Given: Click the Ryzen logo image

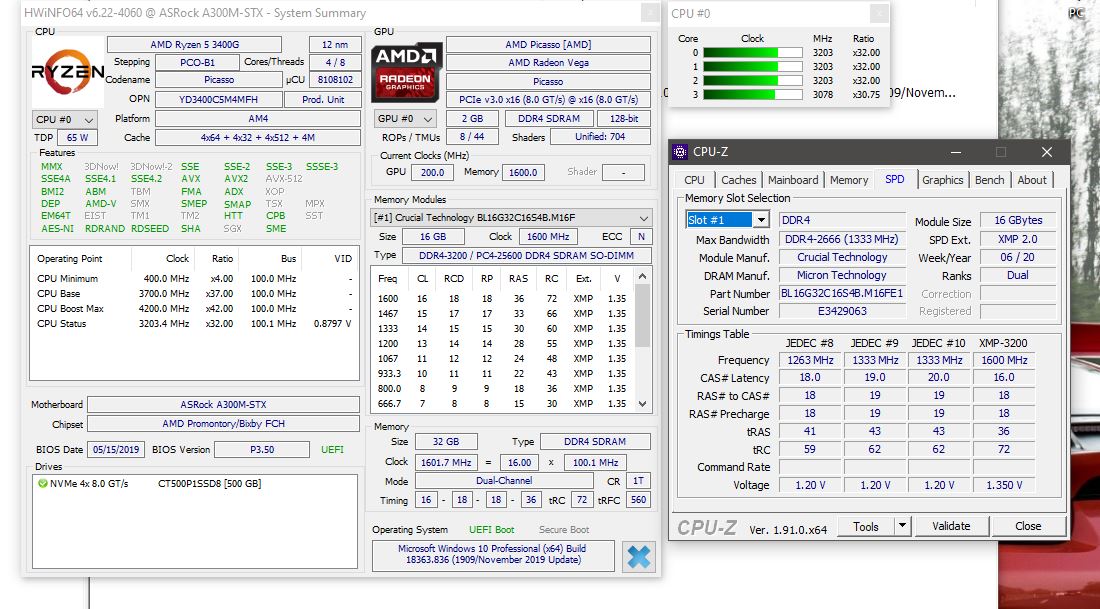Looking at the screenshot, I should [x=67, y=72].
